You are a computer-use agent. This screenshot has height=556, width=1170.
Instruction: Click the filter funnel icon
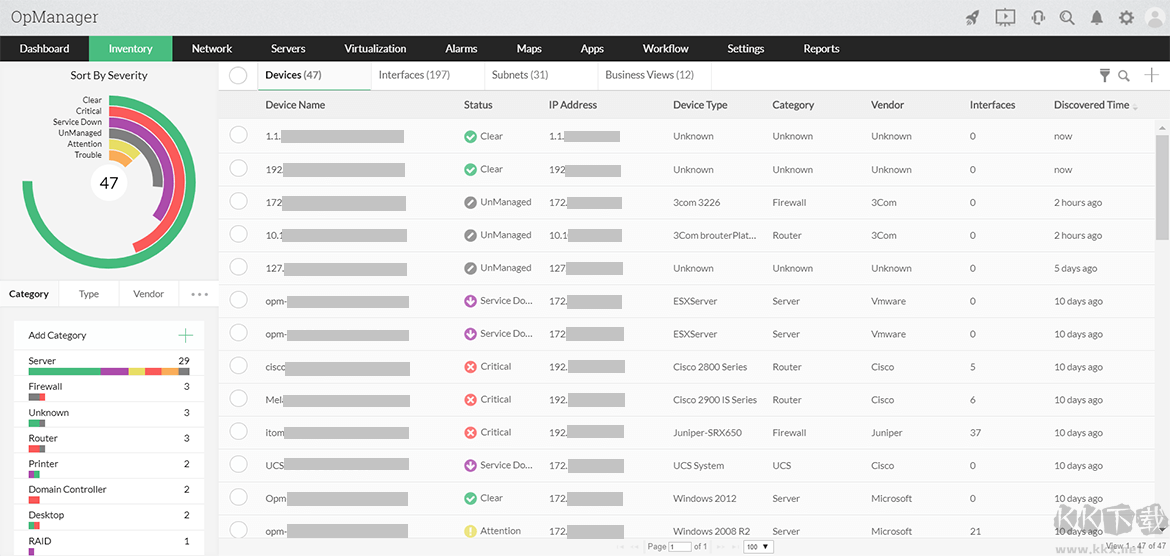pos(1105,76)
